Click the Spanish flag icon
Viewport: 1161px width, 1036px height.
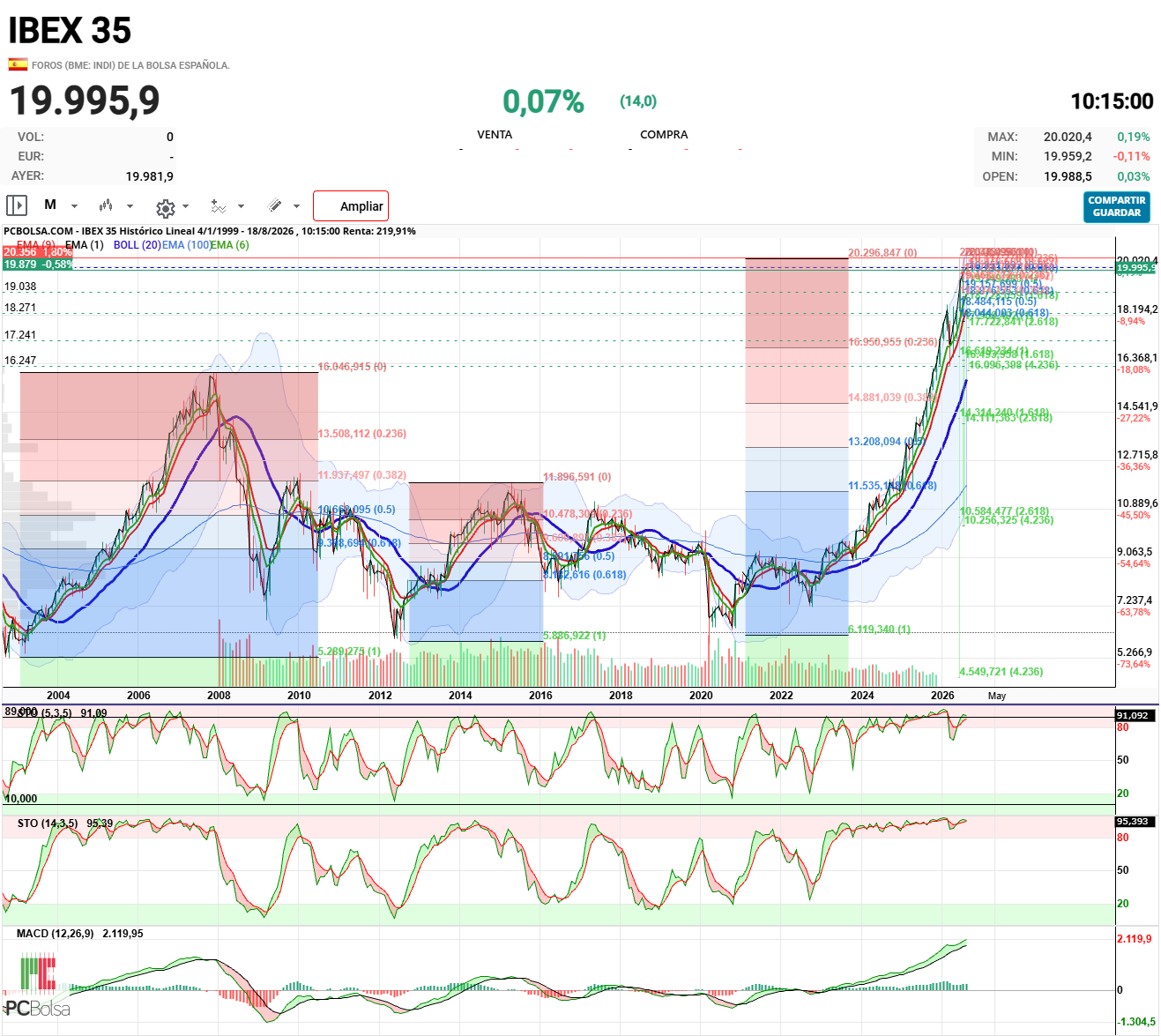(x=18, y=64)
